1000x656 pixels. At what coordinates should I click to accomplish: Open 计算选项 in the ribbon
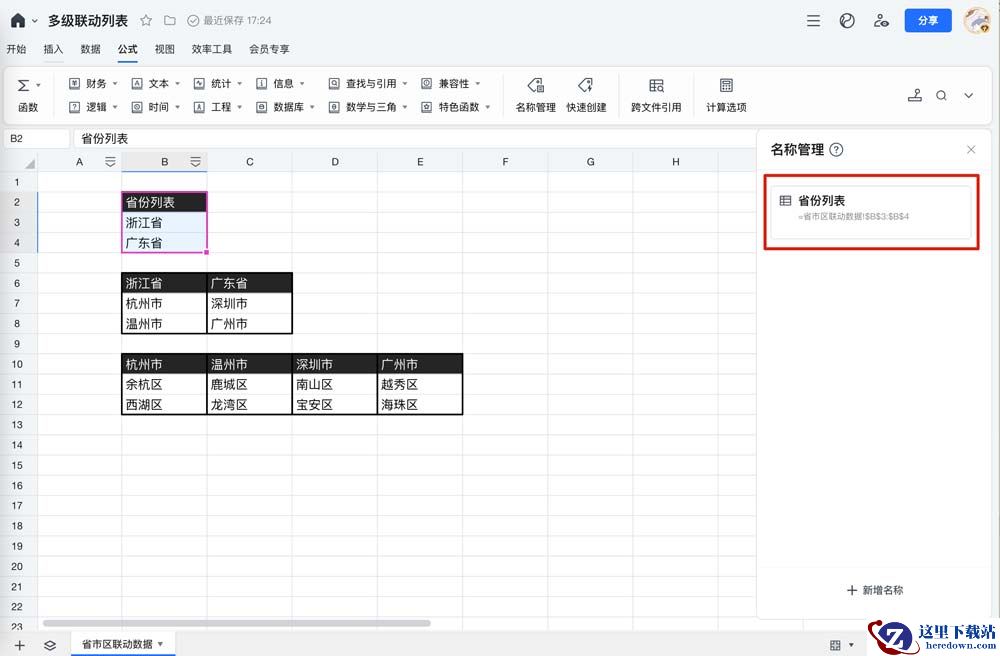click(726, 94)
